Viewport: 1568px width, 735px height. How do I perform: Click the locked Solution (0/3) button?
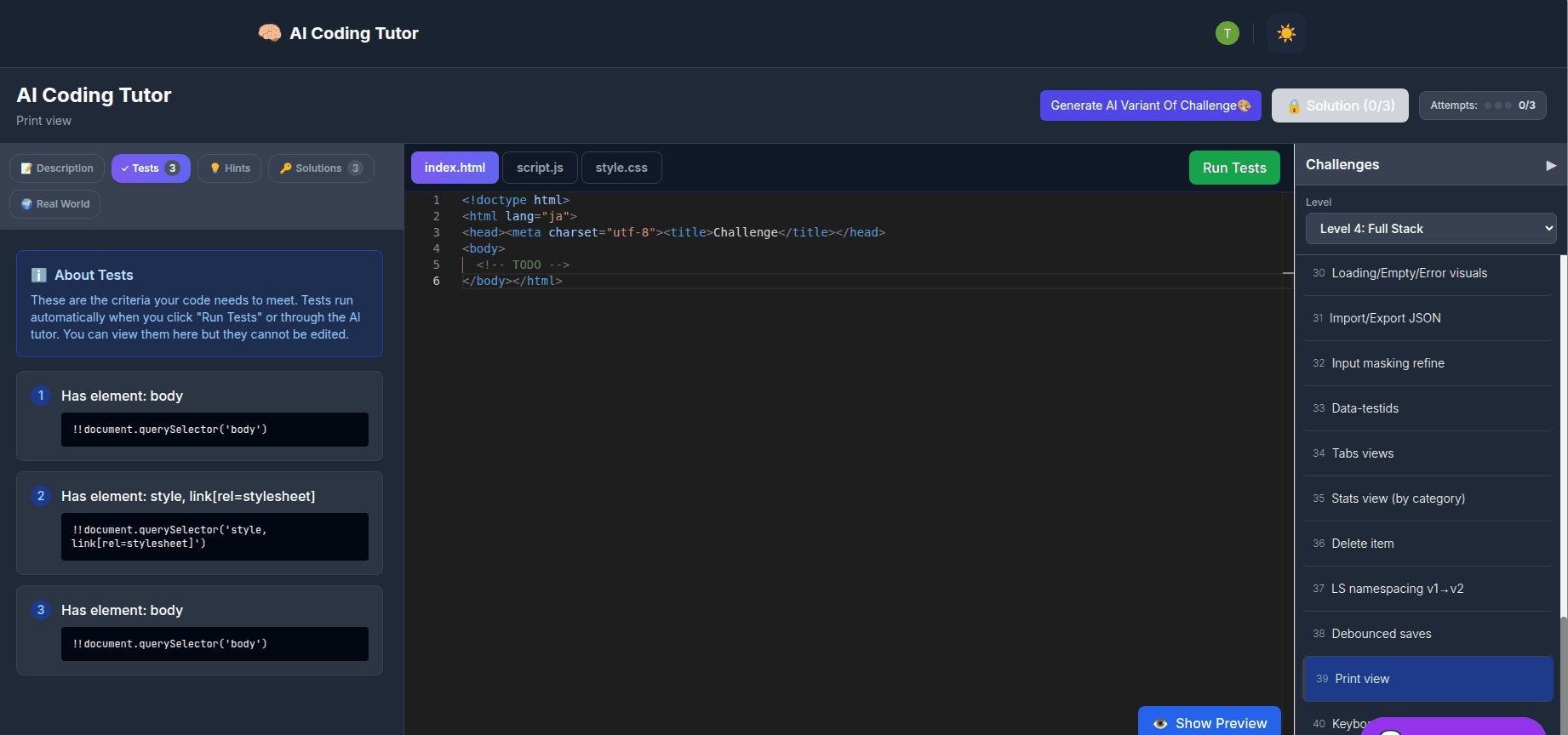pos(1340,105)
